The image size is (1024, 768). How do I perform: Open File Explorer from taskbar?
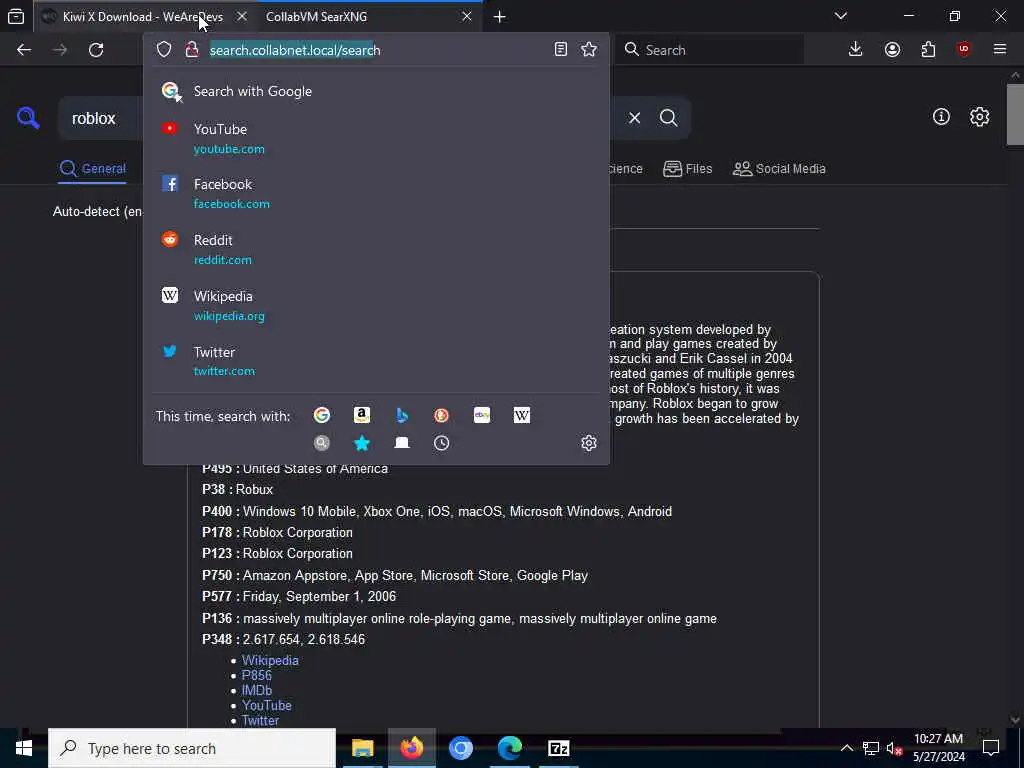(x=362, y=748)
